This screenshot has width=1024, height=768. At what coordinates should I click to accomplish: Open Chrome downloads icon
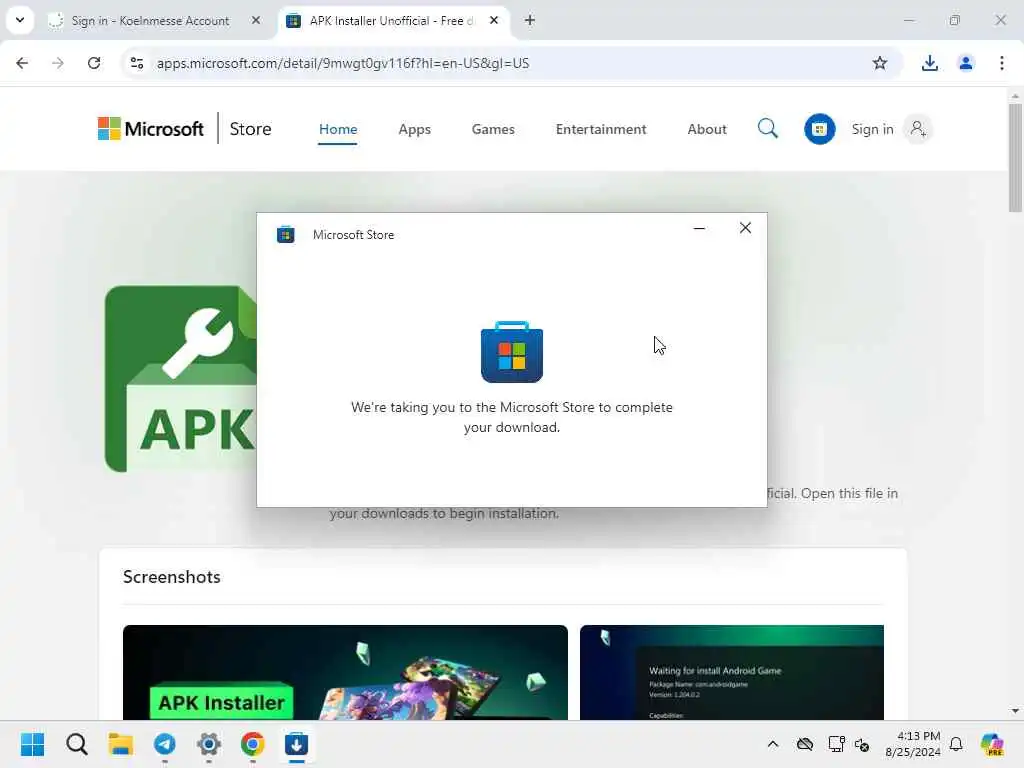[929, 63]
